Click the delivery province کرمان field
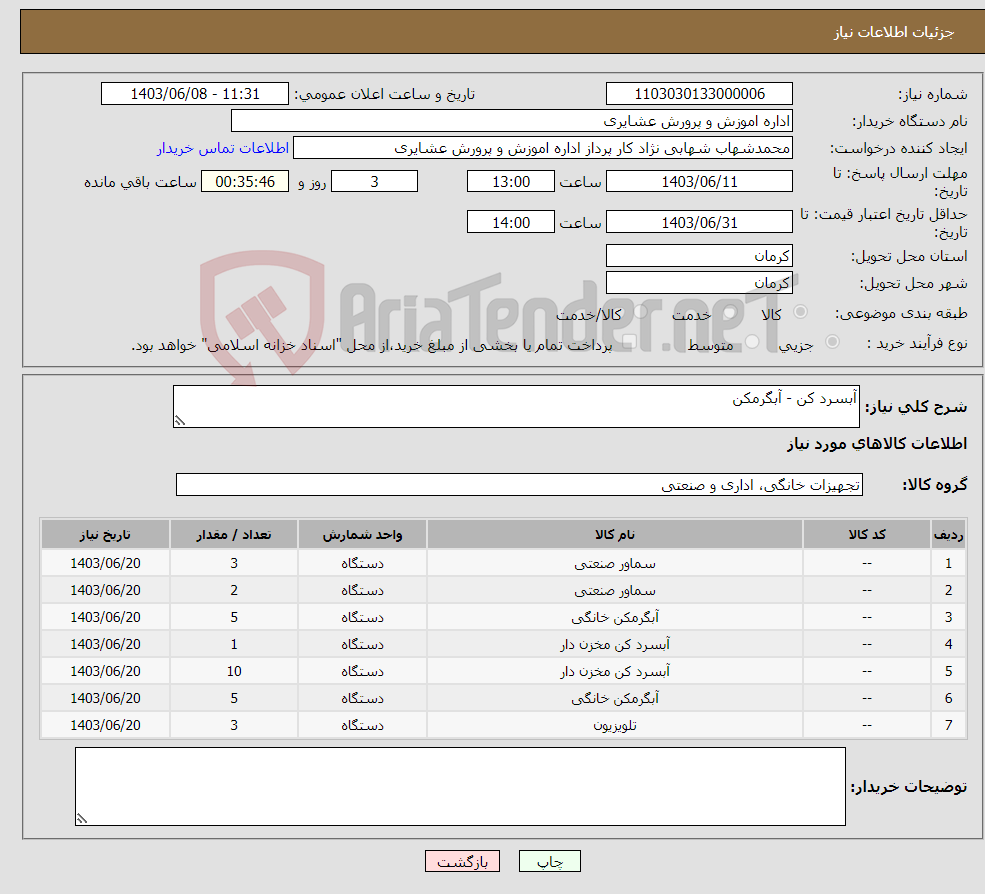This screenshot has width=985, height=894. coord(699,256)
